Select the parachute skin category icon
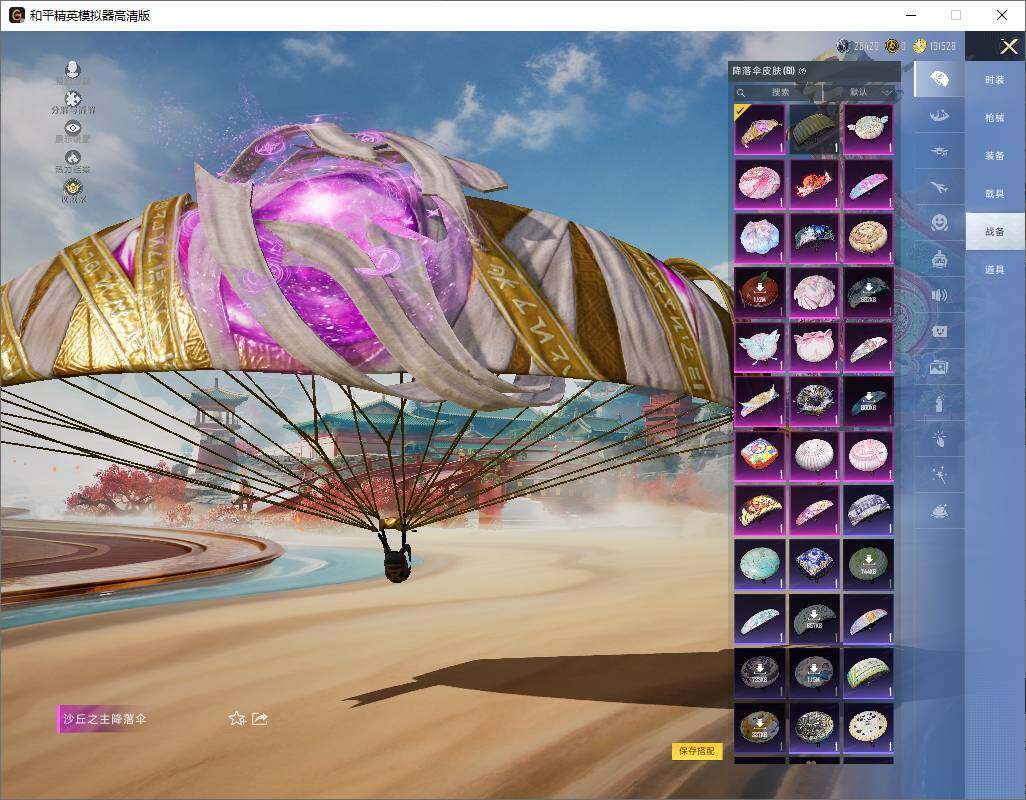The image size is (1026, 800). [x=939, y=80]
